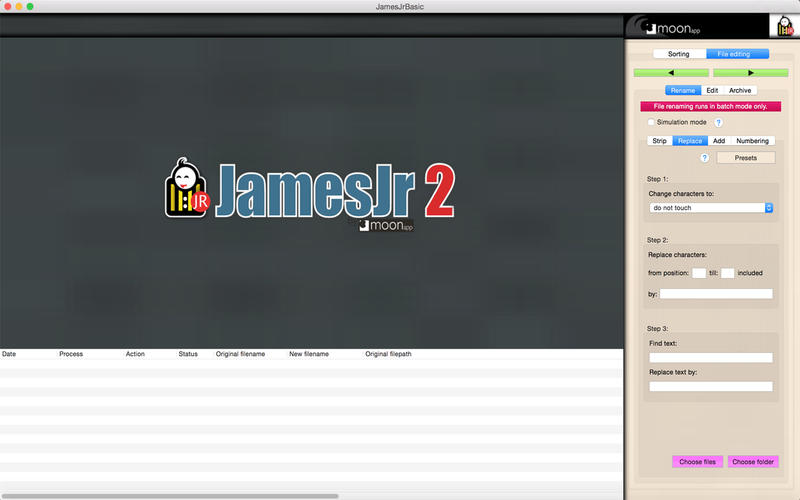This screenshot has width=800, height=500.
Task: Select the Numbering renaming option
Action: coord(752,141)
